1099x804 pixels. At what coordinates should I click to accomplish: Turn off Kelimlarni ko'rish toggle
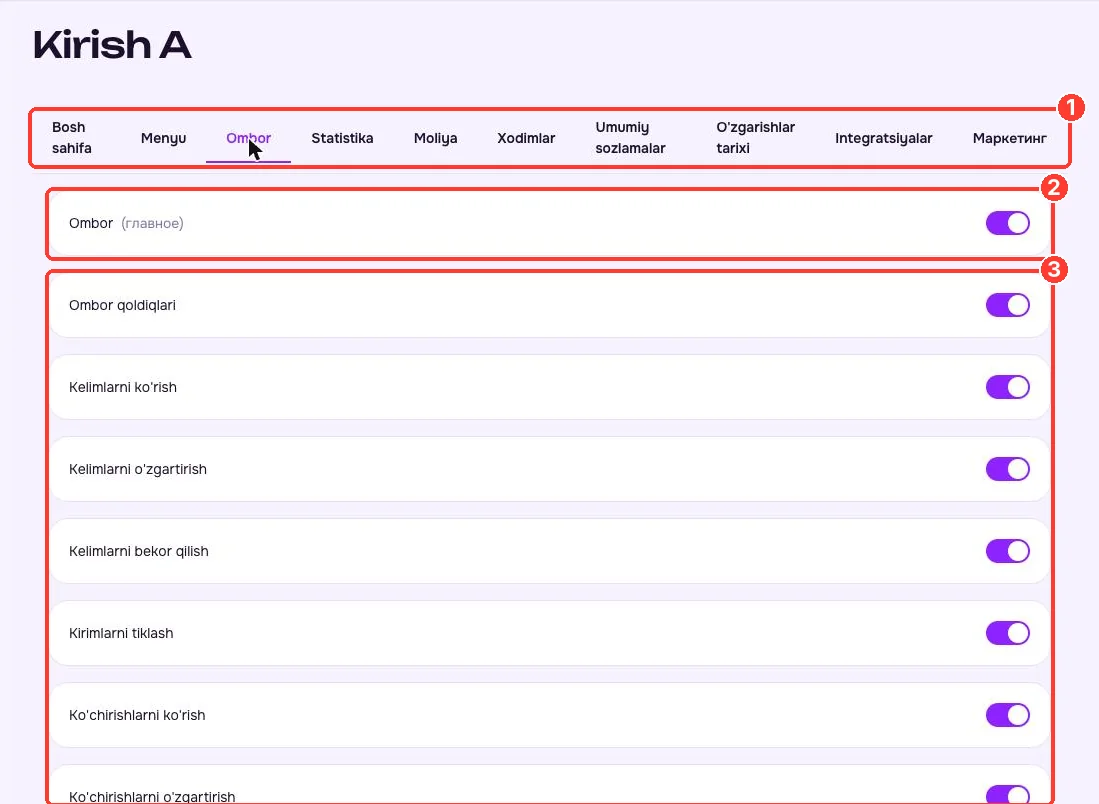(x=1007, y=387)
